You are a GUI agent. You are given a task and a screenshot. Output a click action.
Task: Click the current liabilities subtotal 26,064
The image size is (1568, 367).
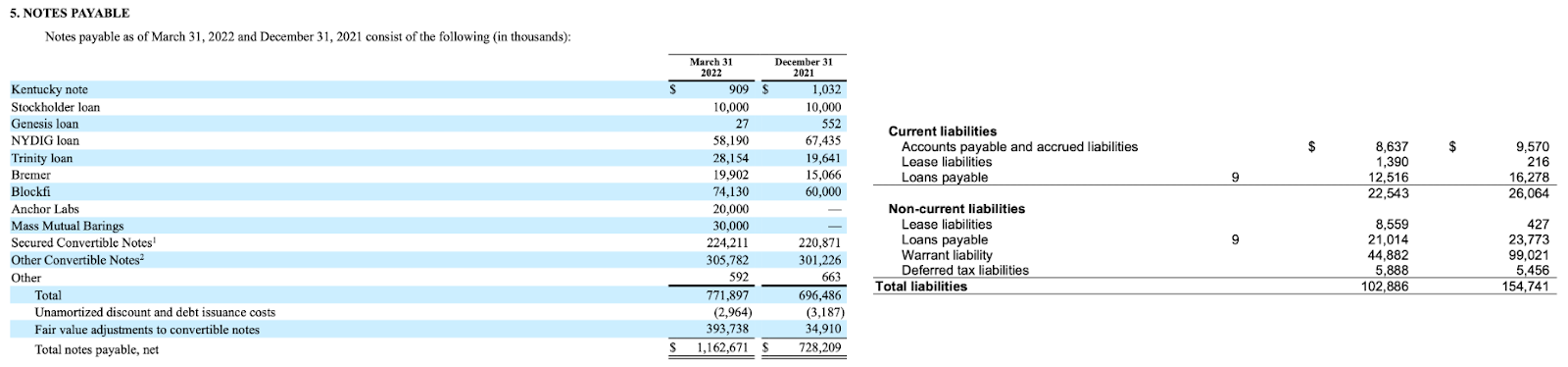point(1529,193)
